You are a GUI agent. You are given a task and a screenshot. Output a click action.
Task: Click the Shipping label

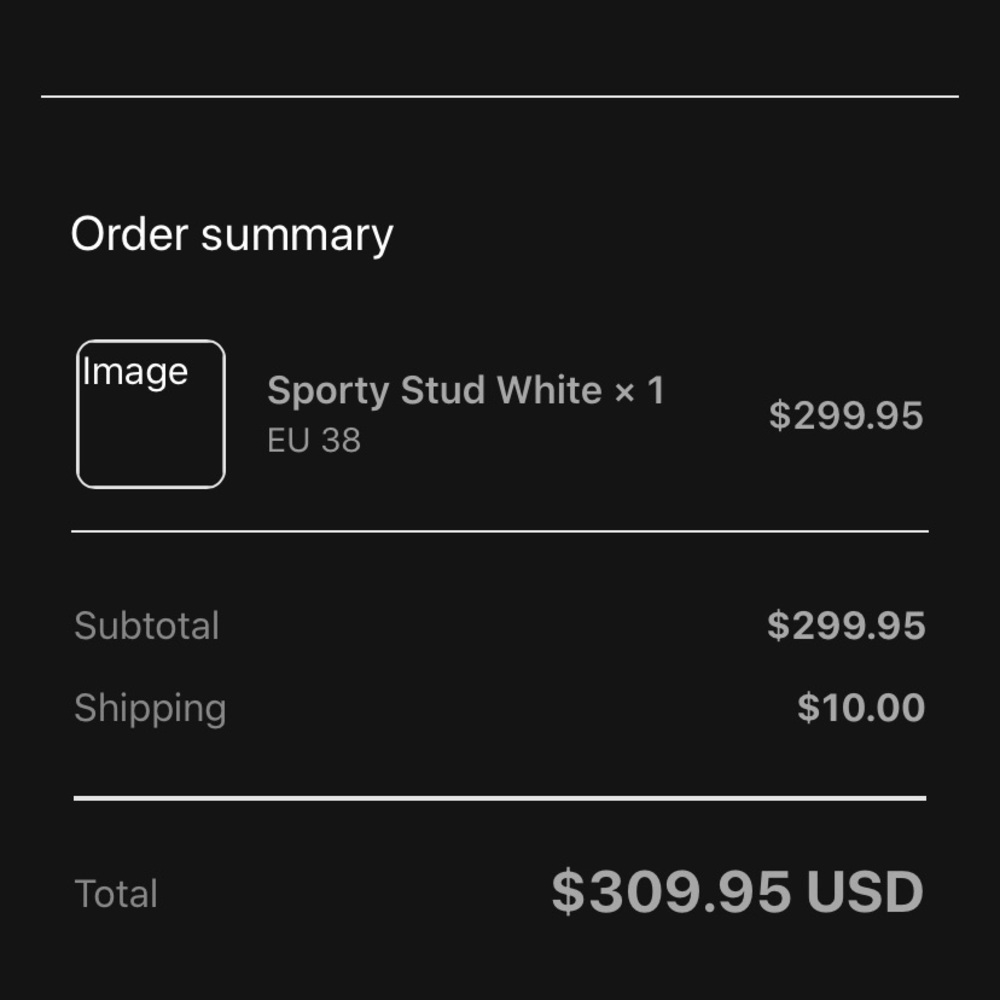[151, 709]
